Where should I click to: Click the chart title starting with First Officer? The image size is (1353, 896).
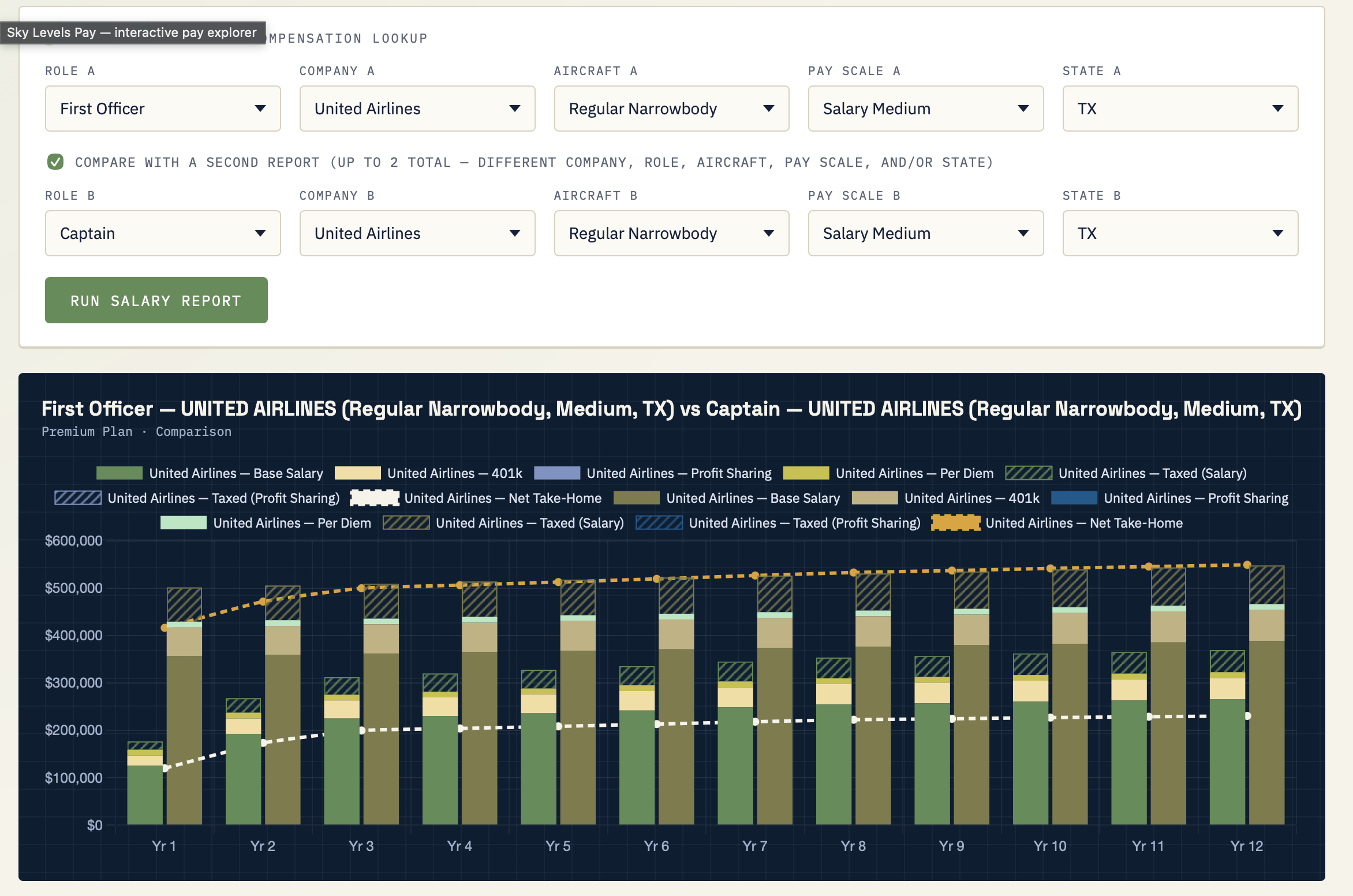click(x=671, y=409)
